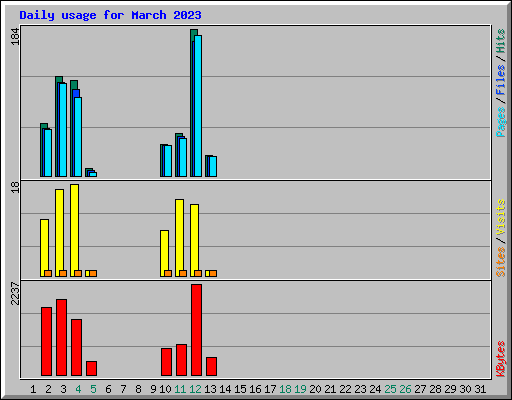Click day 15 label on the x-axis
Screen dimensions: 512x400
[x=240, y=389]
